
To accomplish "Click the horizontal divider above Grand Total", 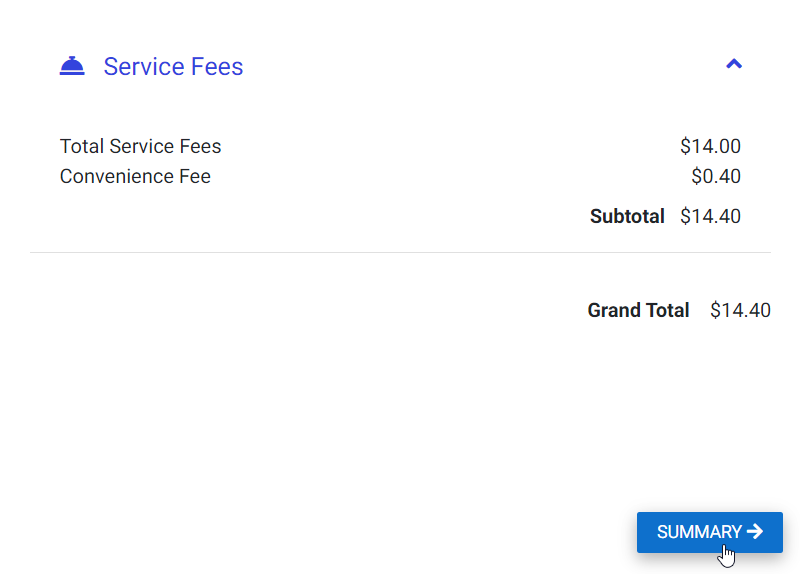I will tap(400, 252).
